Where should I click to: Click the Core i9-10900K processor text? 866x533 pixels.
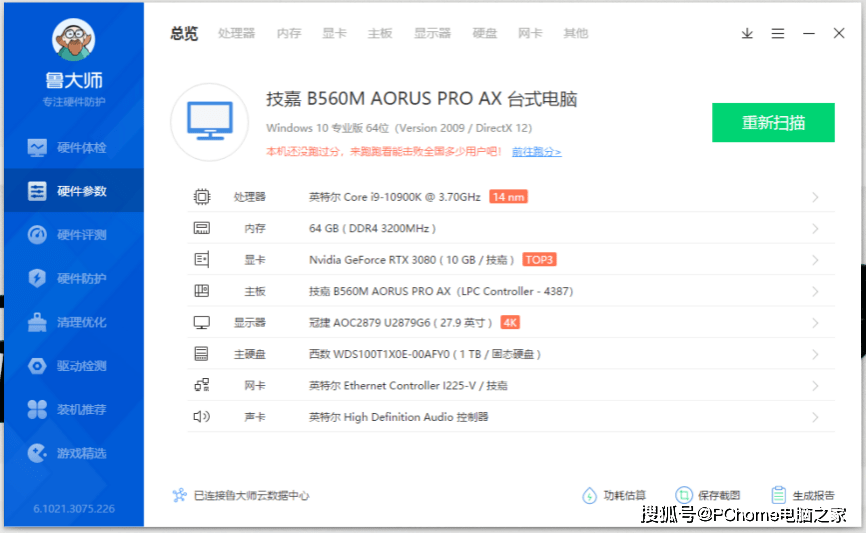394,197
